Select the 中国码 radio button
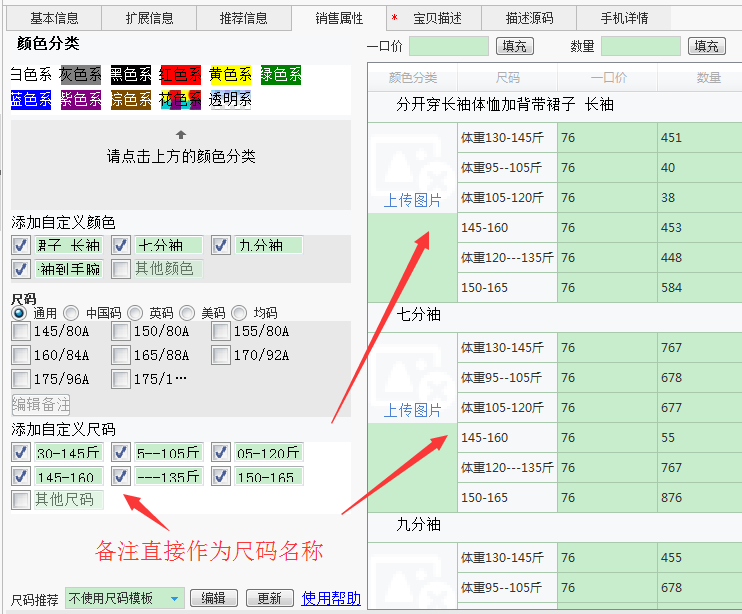742x614 pixels. pyautogui.click(x=70, y=313)
